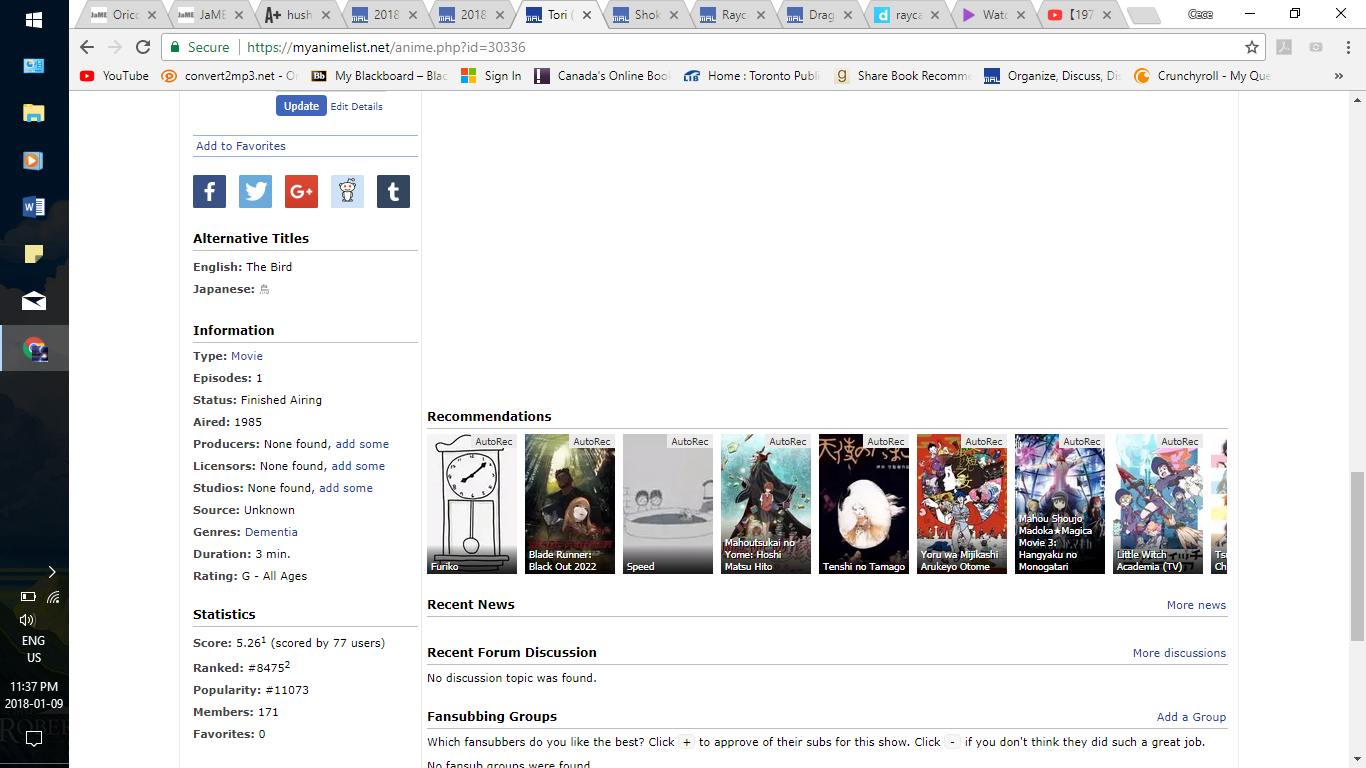Switch to the Crunchyroll bookmark
Viewport: 1366px width, 768px height.
click(x=1203, y=76)
